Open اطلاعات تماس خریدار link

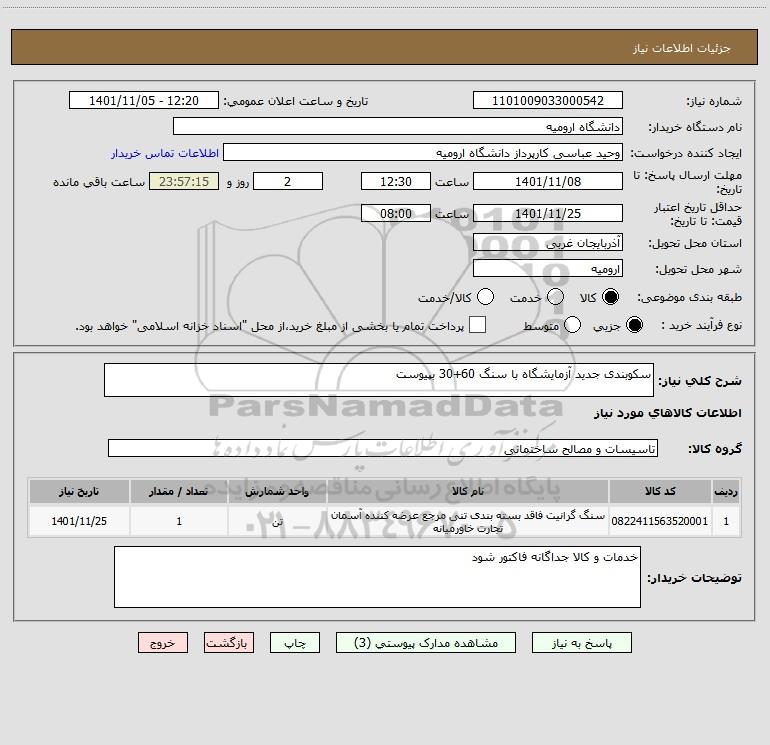click(165, 153)
